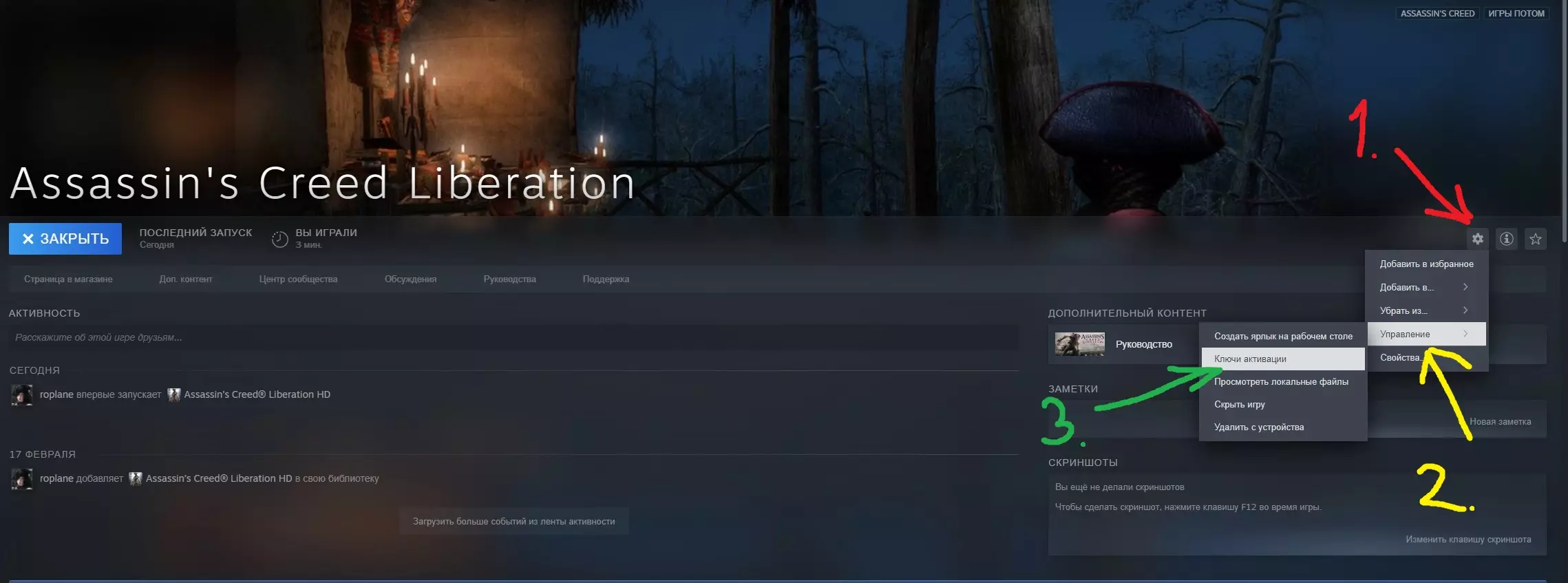Screen dimensions: 1568x583
Task: Open the Поддержка tab
Action: tap(606, 279)
